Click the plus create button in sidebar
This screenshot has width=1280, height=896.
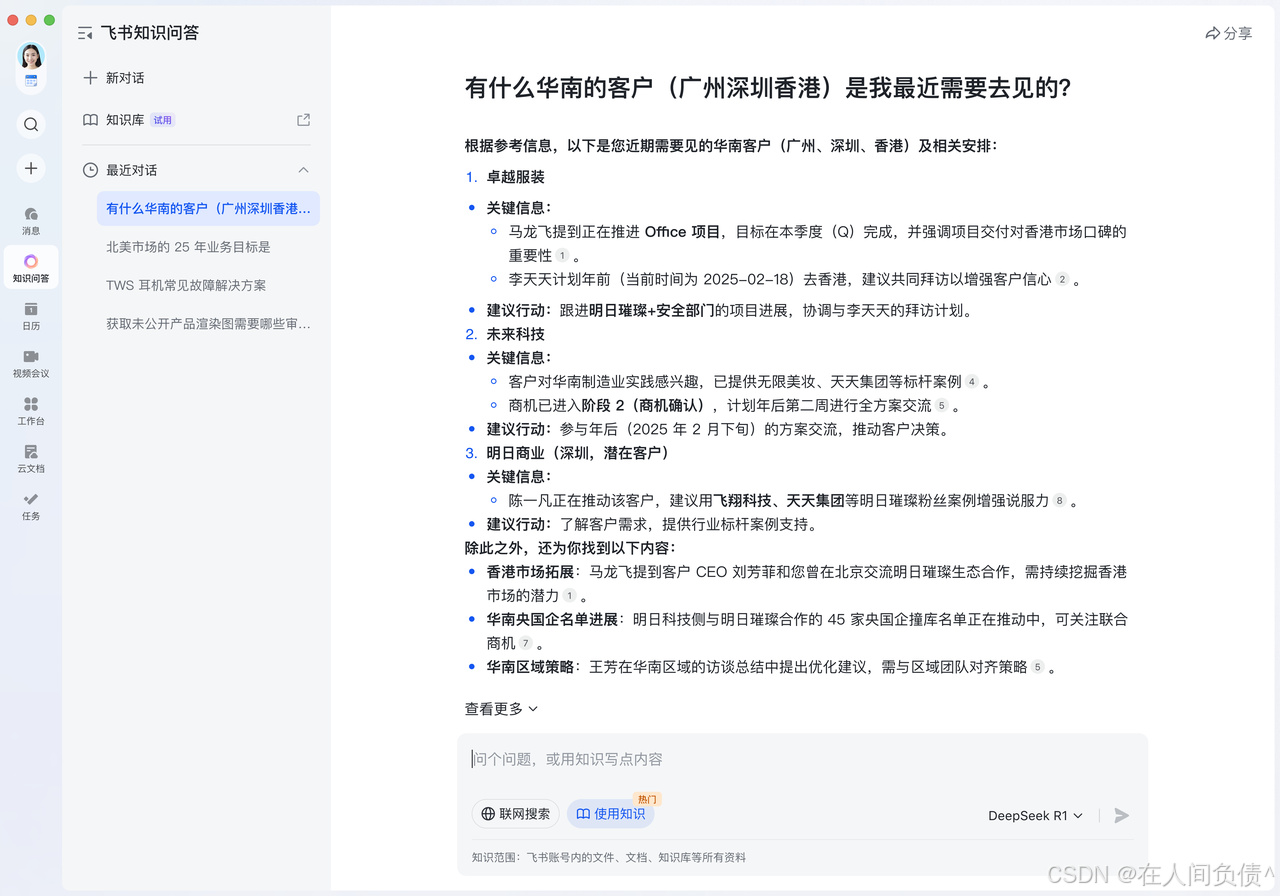point(31,168)
